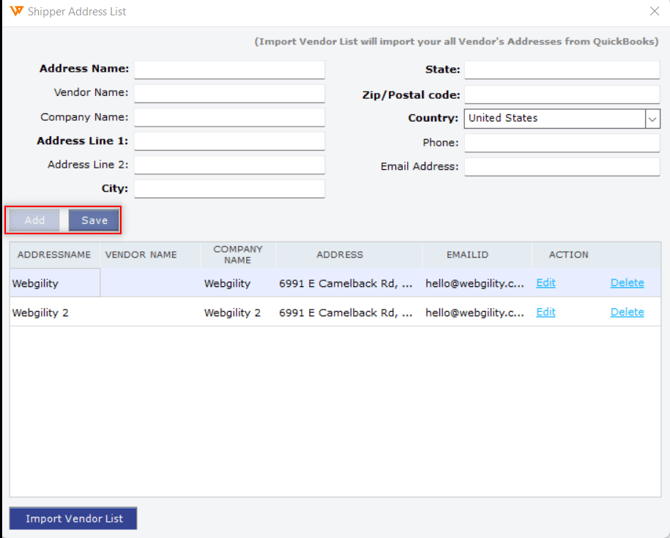Delete the Webgility 2 address
The height and width of the screenshot is (538, 670).
[x=627, y=312]
